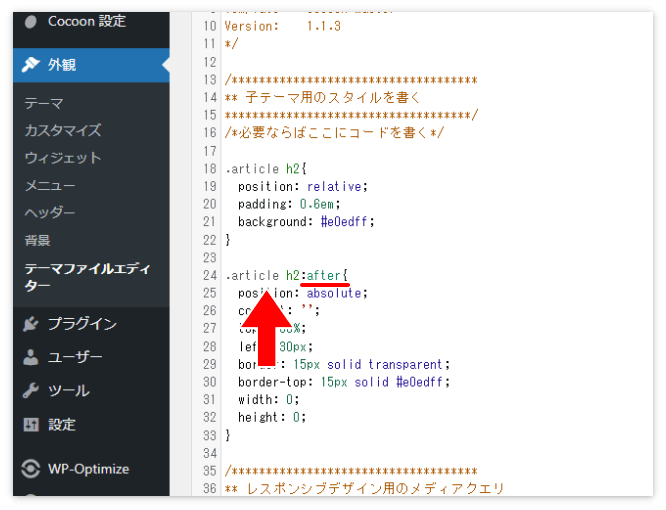Screen dimensions: 666x510
Task: Click line number 17 in gutter
Action: coord(210,151)
